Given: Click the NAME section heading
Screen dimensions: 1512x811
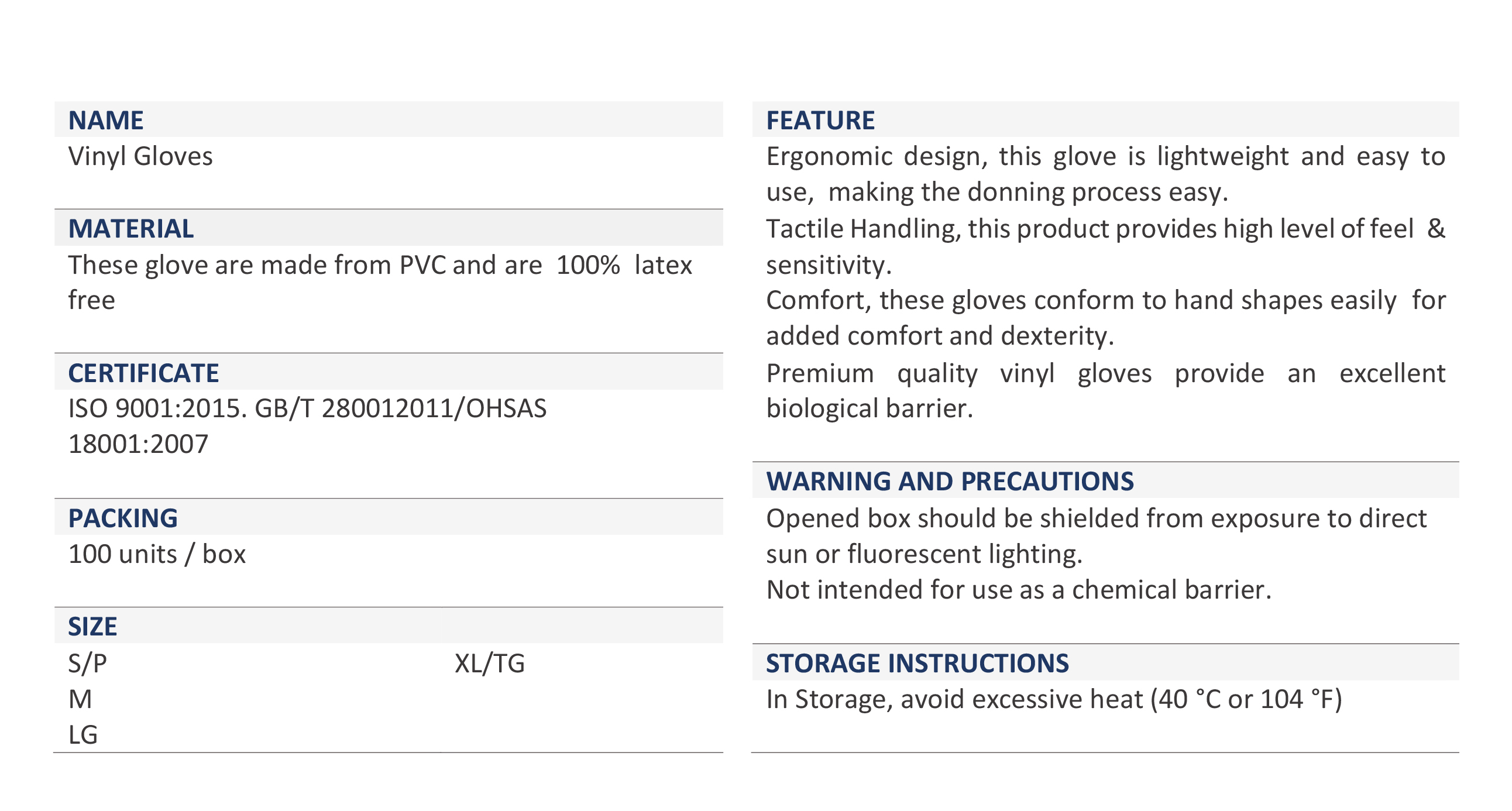Looking at the screenshot, I should [x=106, y=121].
